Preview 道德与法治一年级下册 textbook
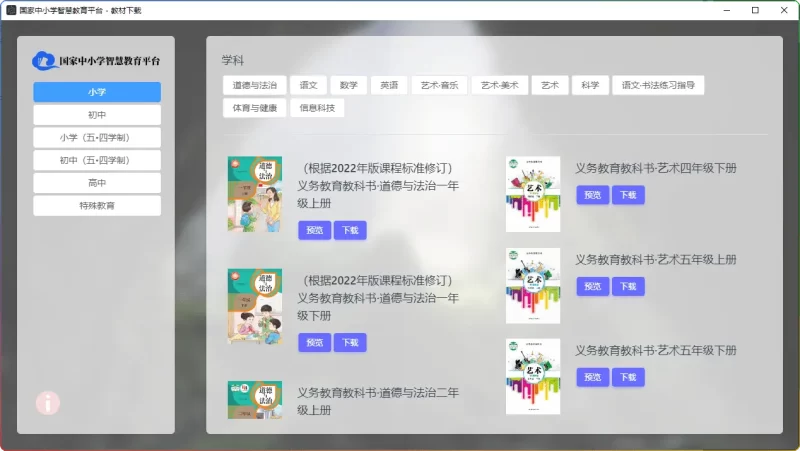 [x=314, y=342]
